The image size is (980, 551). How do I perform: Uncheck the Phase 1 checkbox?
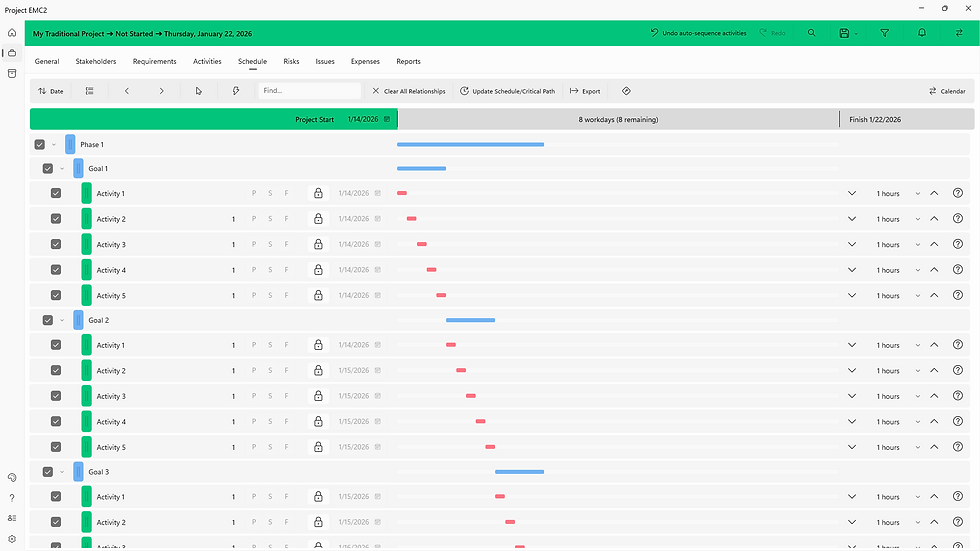(39, 144)
